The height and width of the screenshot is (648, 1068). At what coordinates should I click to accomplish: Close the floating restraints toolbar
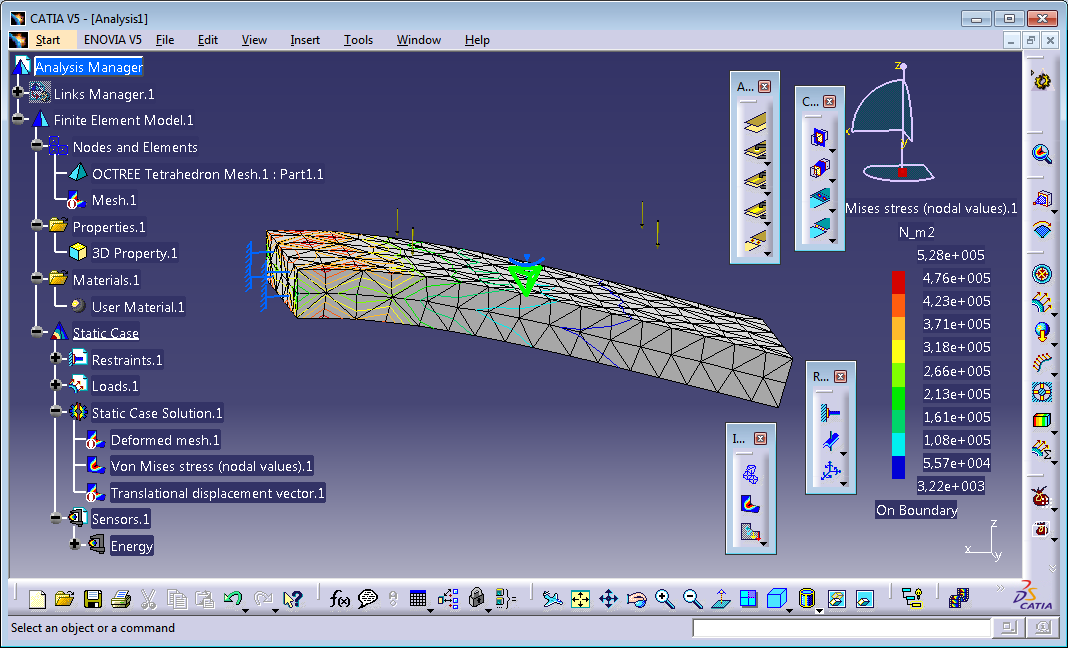(841, 376)
